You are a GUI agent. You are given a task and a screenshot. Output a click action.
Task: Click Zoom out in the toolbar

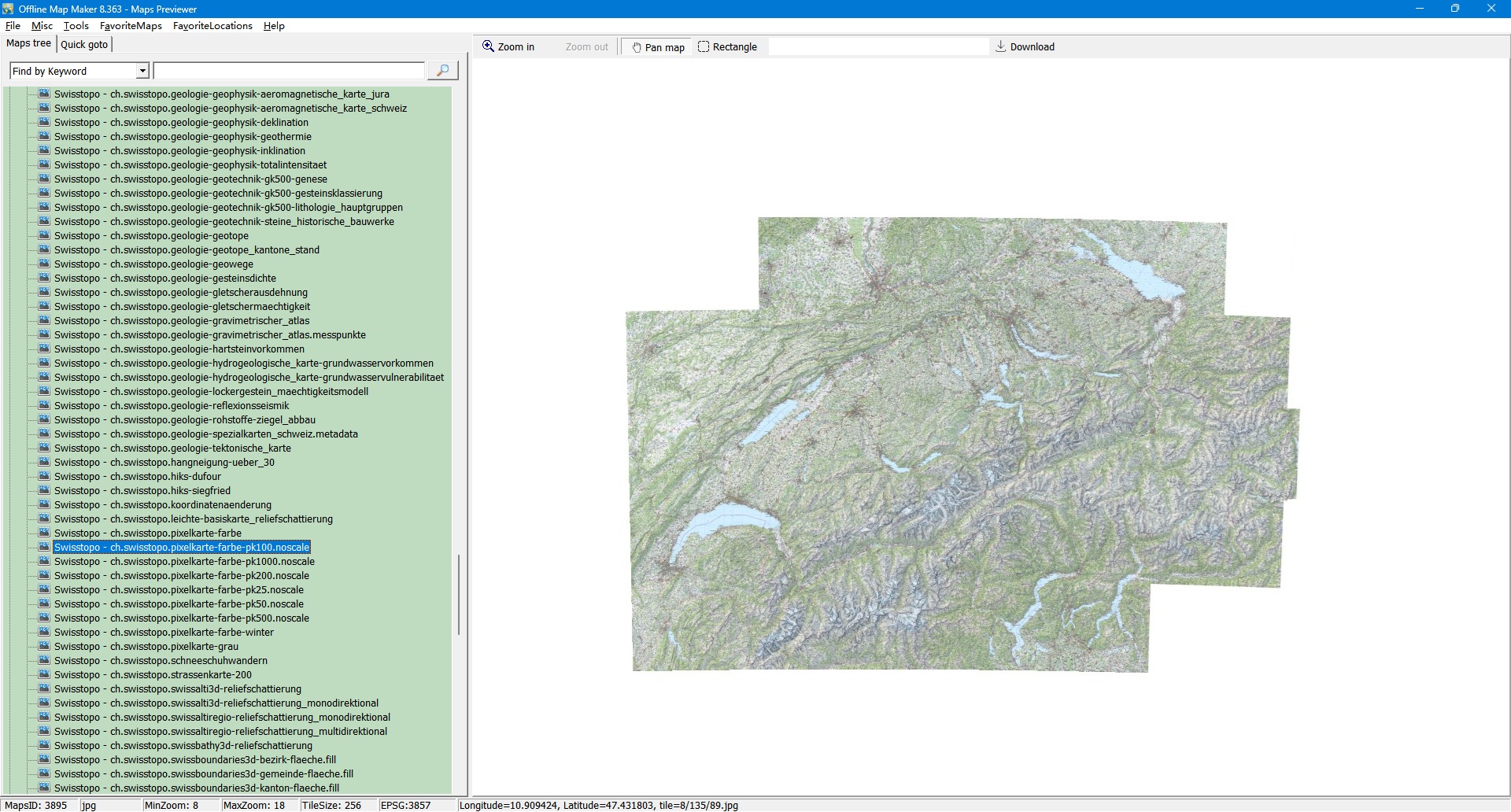click(x=586, y=47)
